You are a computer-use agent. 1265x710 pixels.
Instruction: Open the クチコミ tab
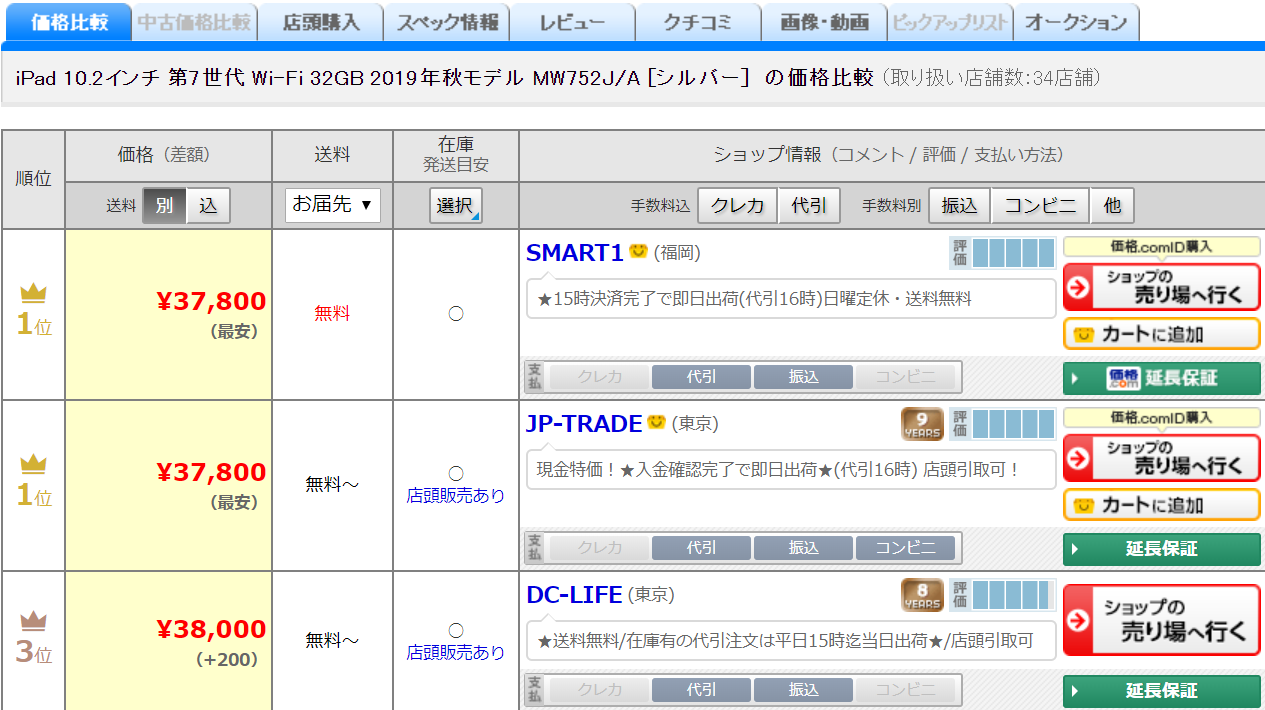[x=698, y=22]
